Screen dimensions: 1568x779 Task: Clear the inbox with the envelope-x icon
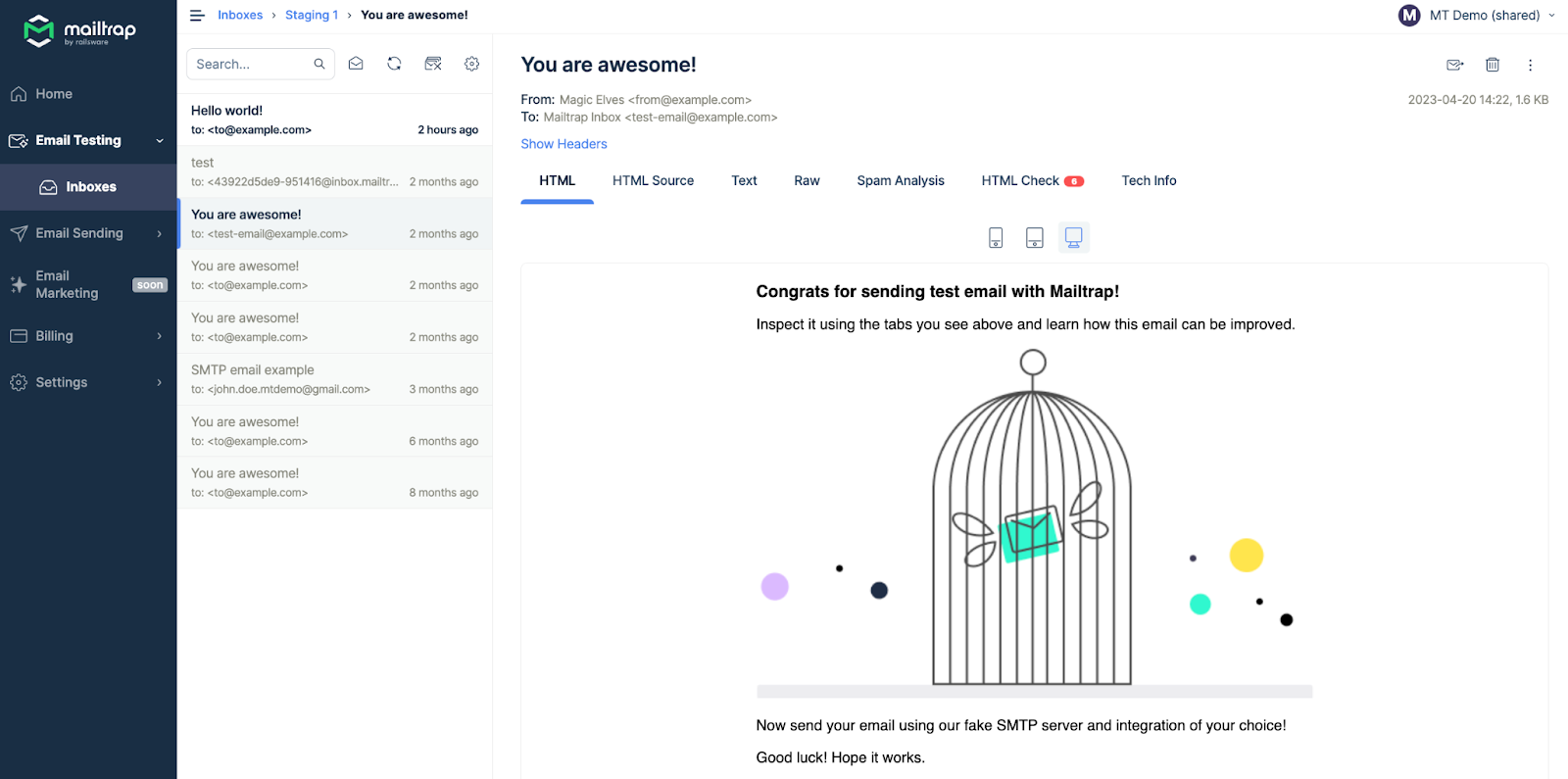(x=433, y=64)
